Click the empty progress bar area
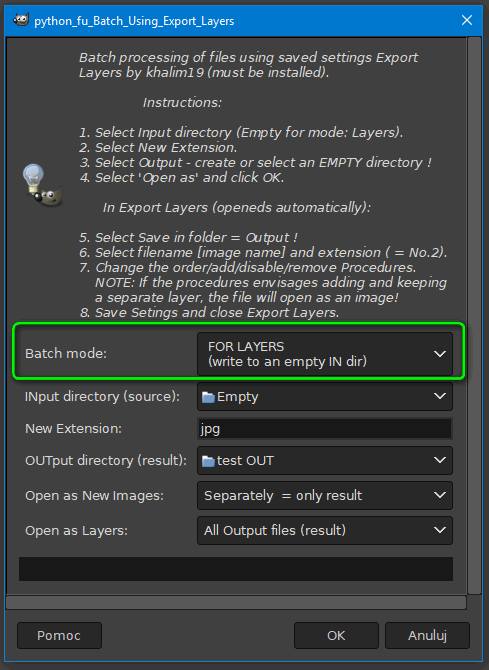 pyautogui.click(x=236, y=569)
